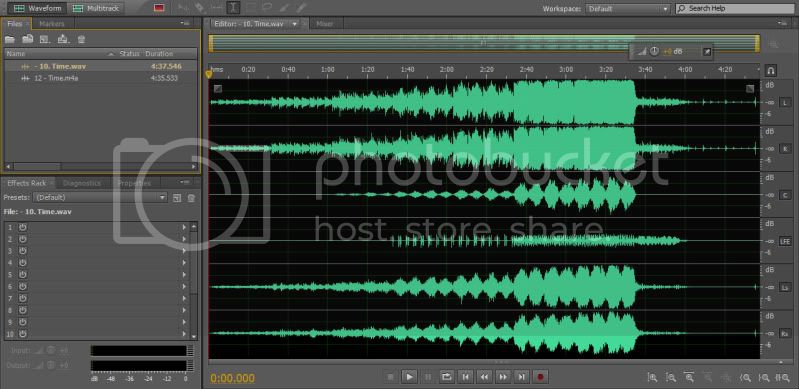Image resolution: width=799 pixels, height=389 pixels.
Task: Open the Workspace Default dropdown
Action: pyautogui.click(x=628, y=9)
